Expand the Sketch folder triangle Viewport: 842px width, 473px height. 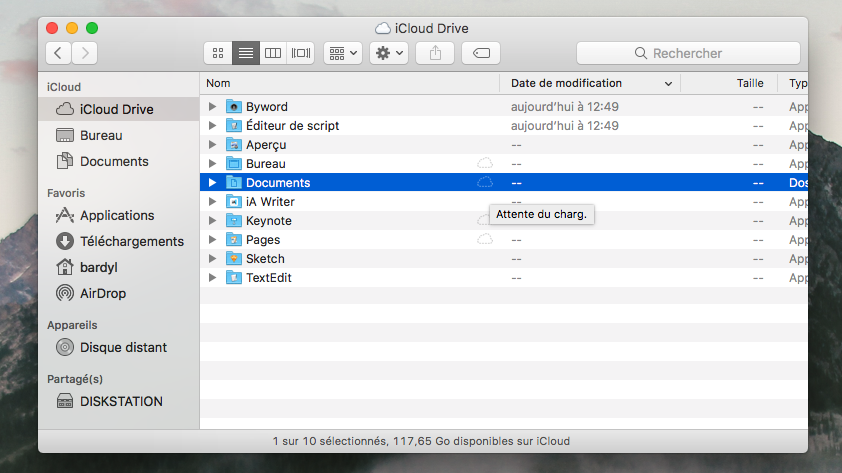click(x=212, y=258)
